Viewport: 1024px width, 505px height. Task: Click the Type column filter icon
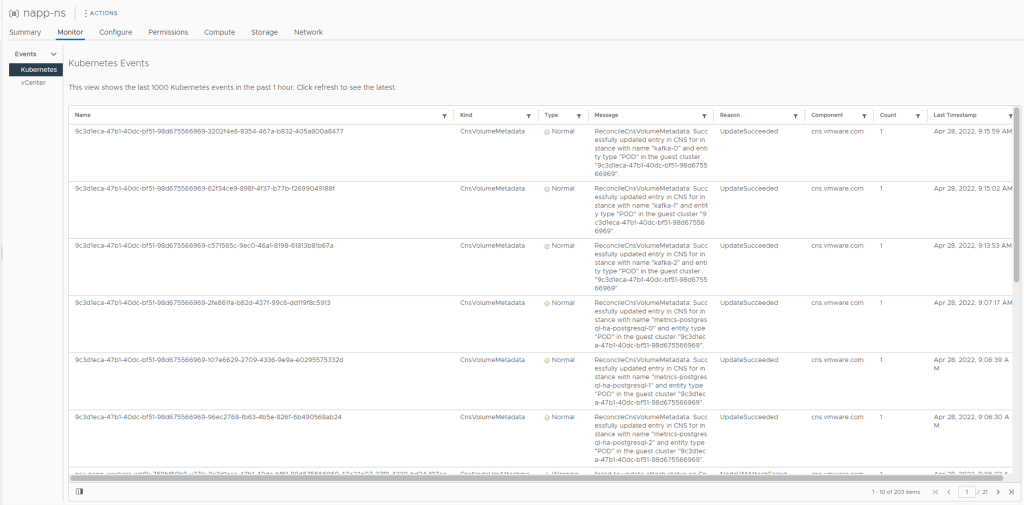tap(578, 116)
